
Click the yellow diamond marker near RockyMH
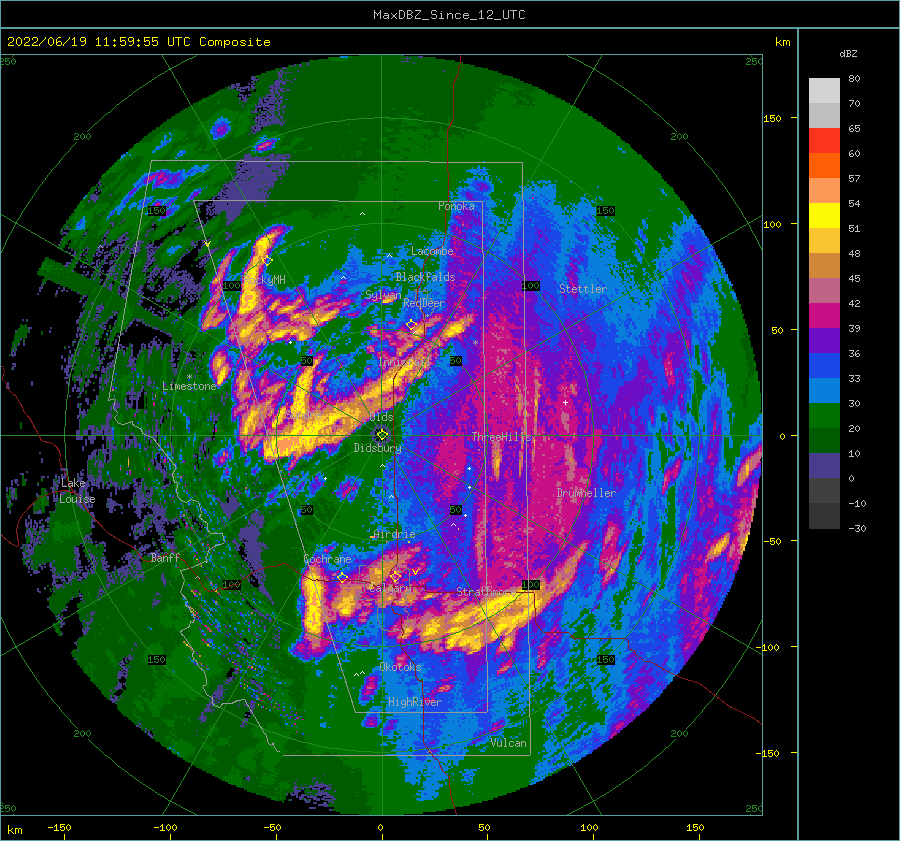coord(267,261)
